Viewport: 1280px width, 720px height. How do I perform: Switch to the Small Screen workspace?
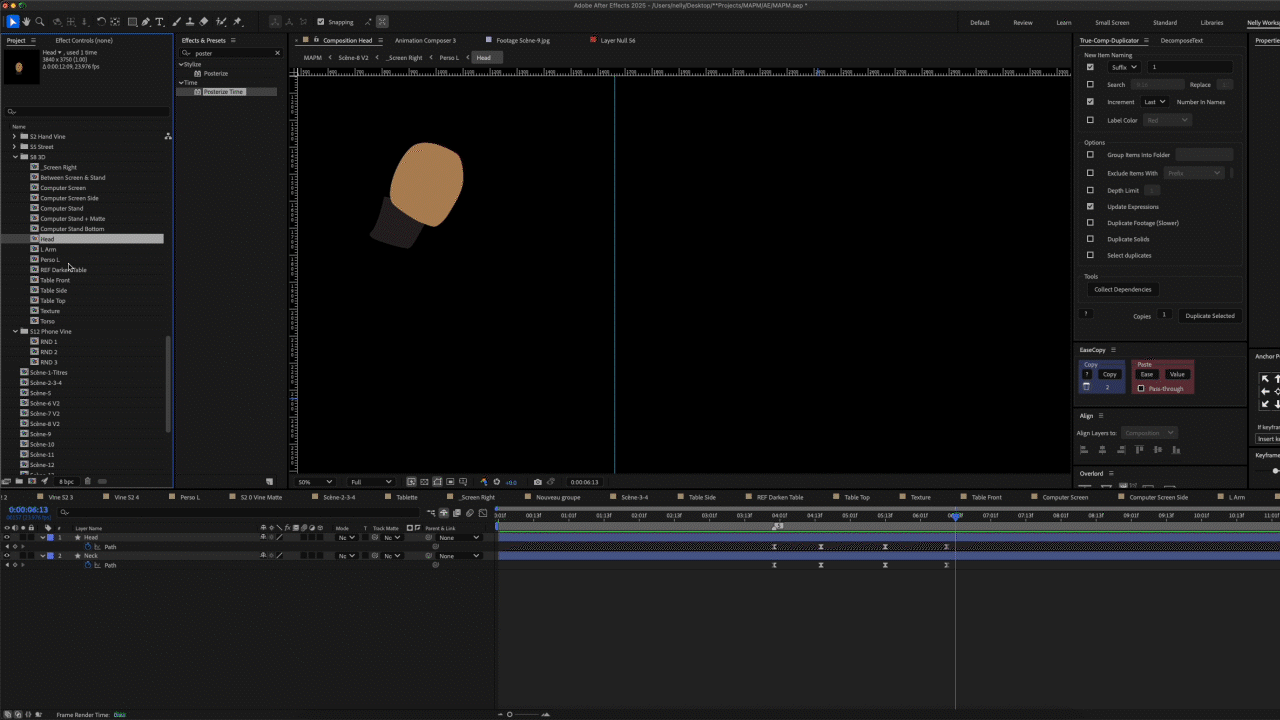(1112, 22)
